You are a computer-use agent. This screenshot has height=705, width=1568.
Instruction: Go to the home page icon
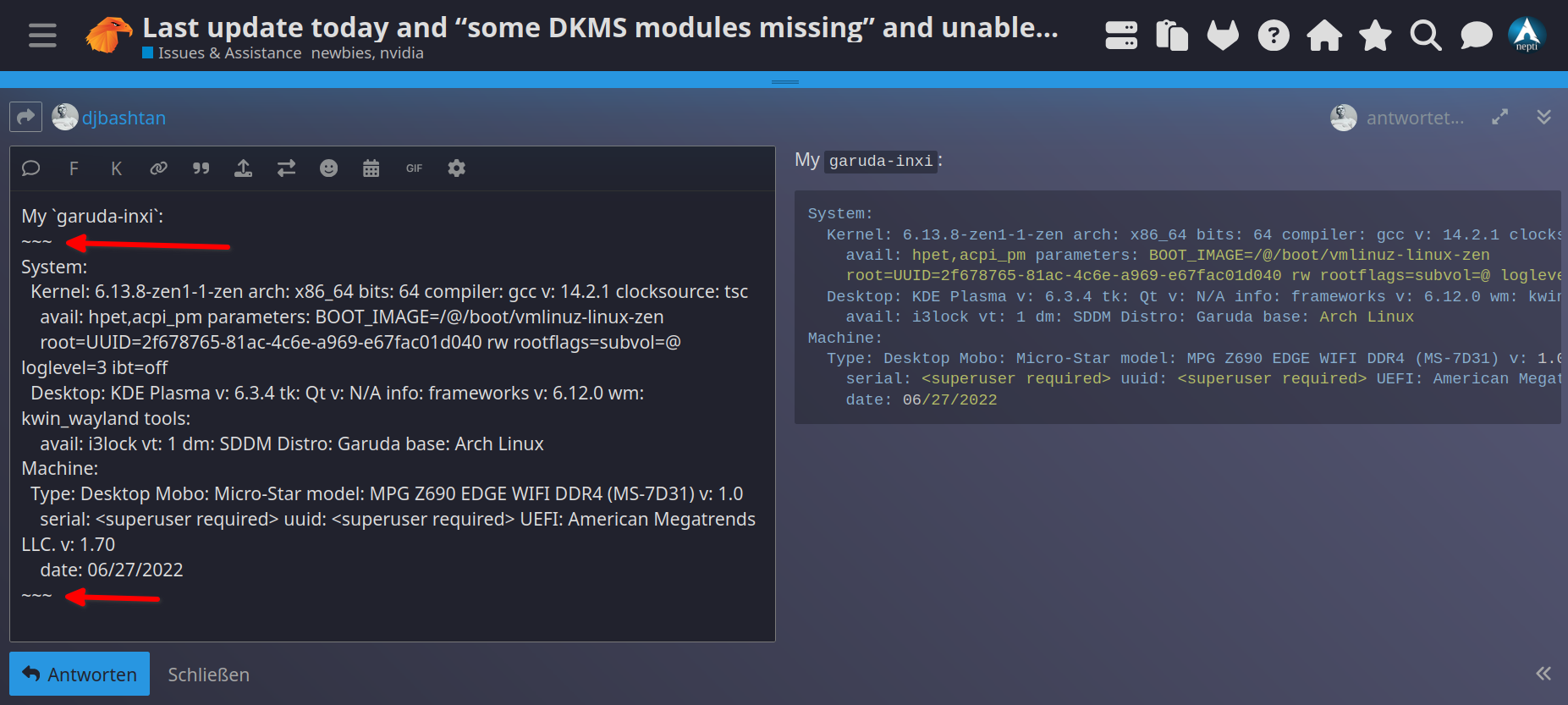(x=1324, y=36)
